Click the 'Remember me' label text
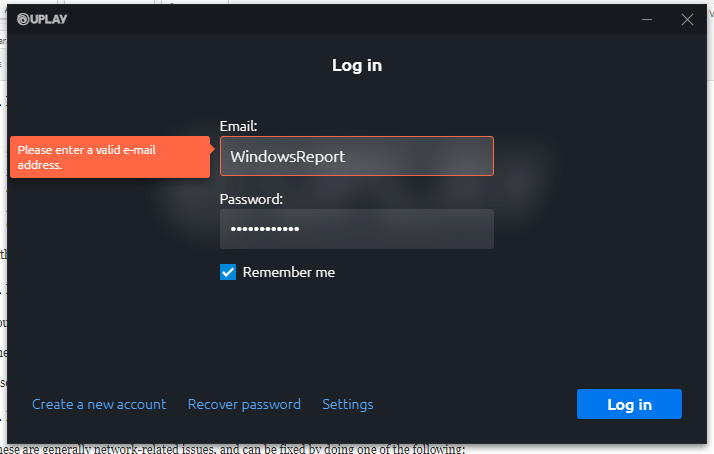 289,272
